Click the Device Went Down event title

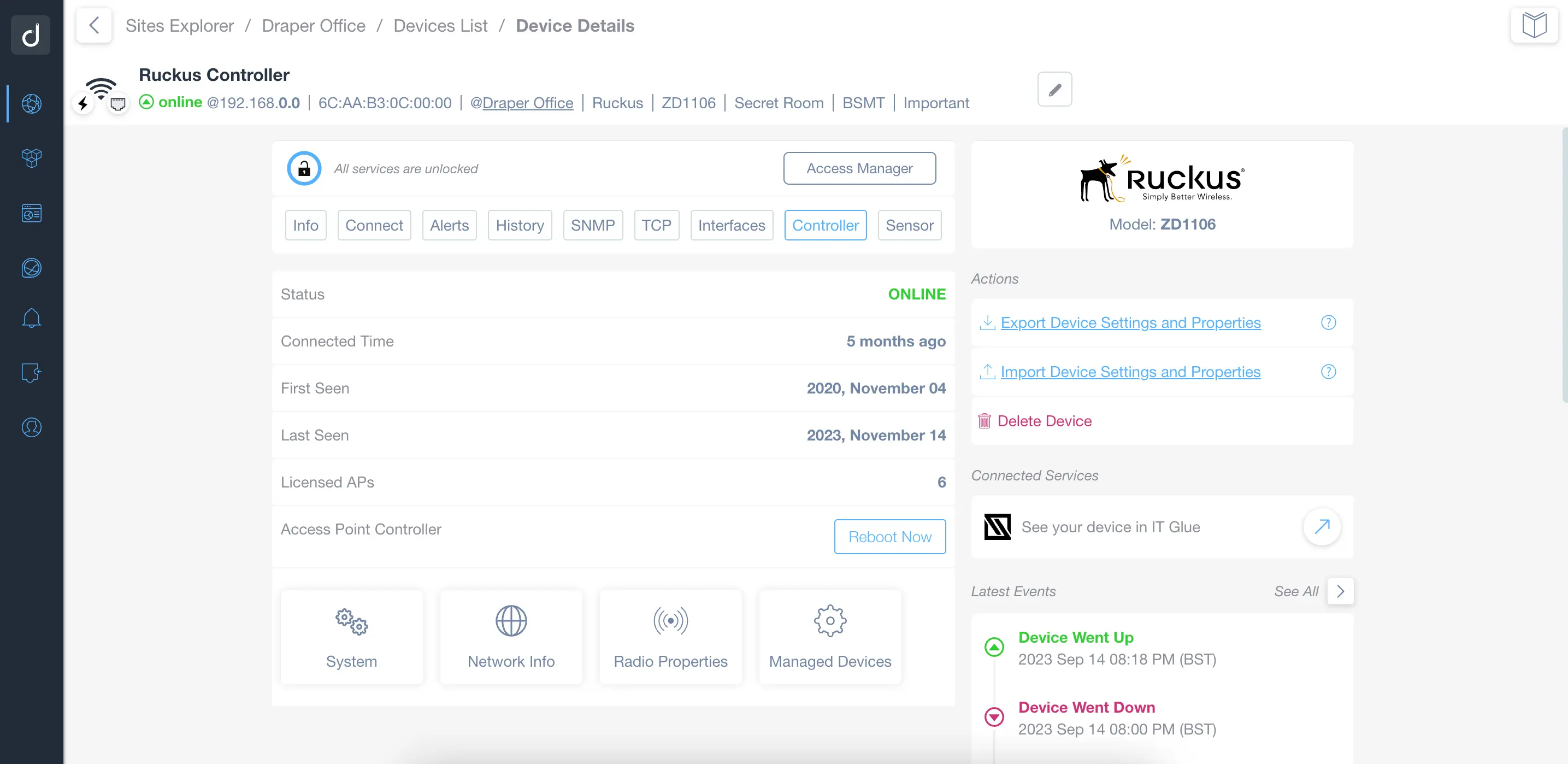coord(1087,707)
